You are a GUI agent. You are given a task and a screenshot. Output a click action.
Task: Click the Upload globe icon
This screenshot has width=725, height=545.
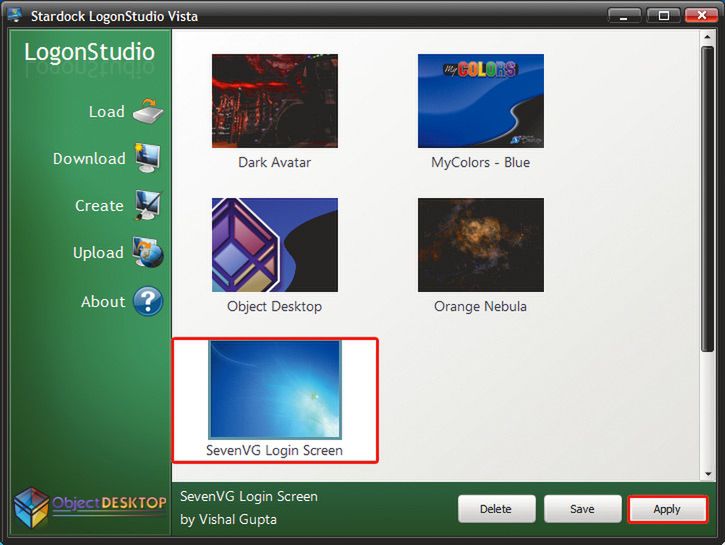pos(147,252)
